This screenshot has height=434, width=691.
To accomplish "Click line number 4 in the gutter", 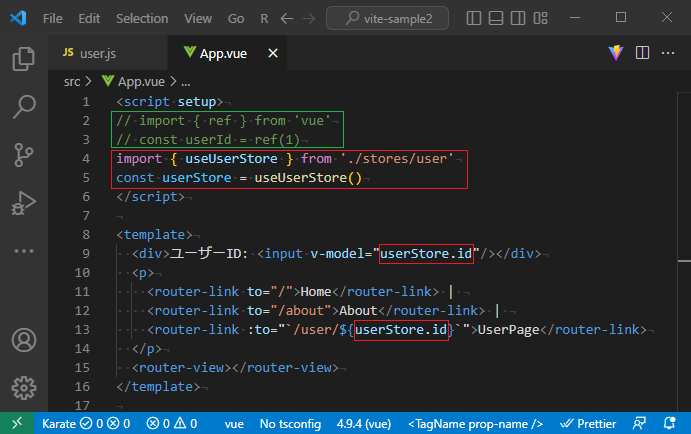I will click(86, 159).
